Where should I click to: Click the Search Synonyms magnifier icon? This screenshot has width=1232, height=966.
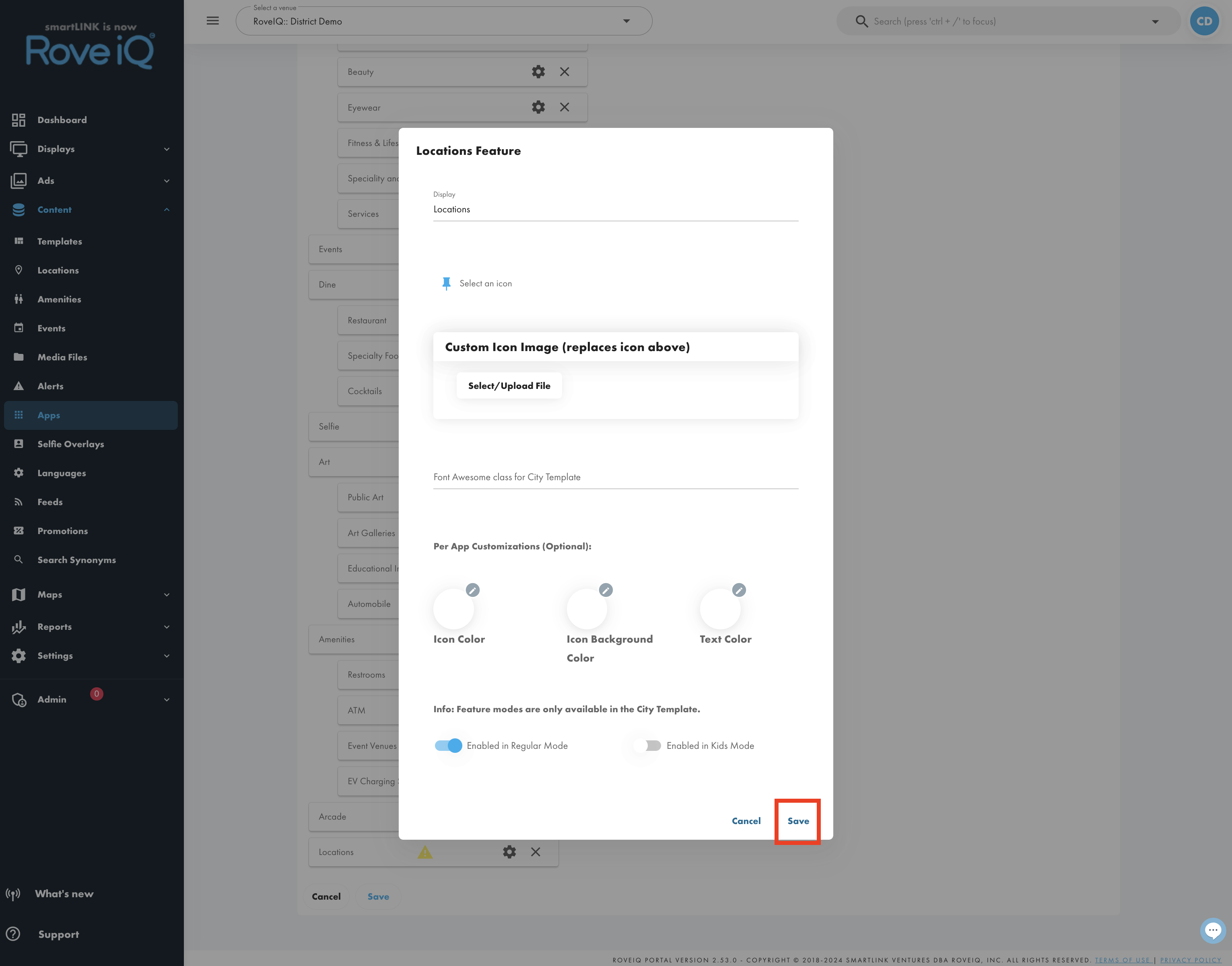(19, 559)
